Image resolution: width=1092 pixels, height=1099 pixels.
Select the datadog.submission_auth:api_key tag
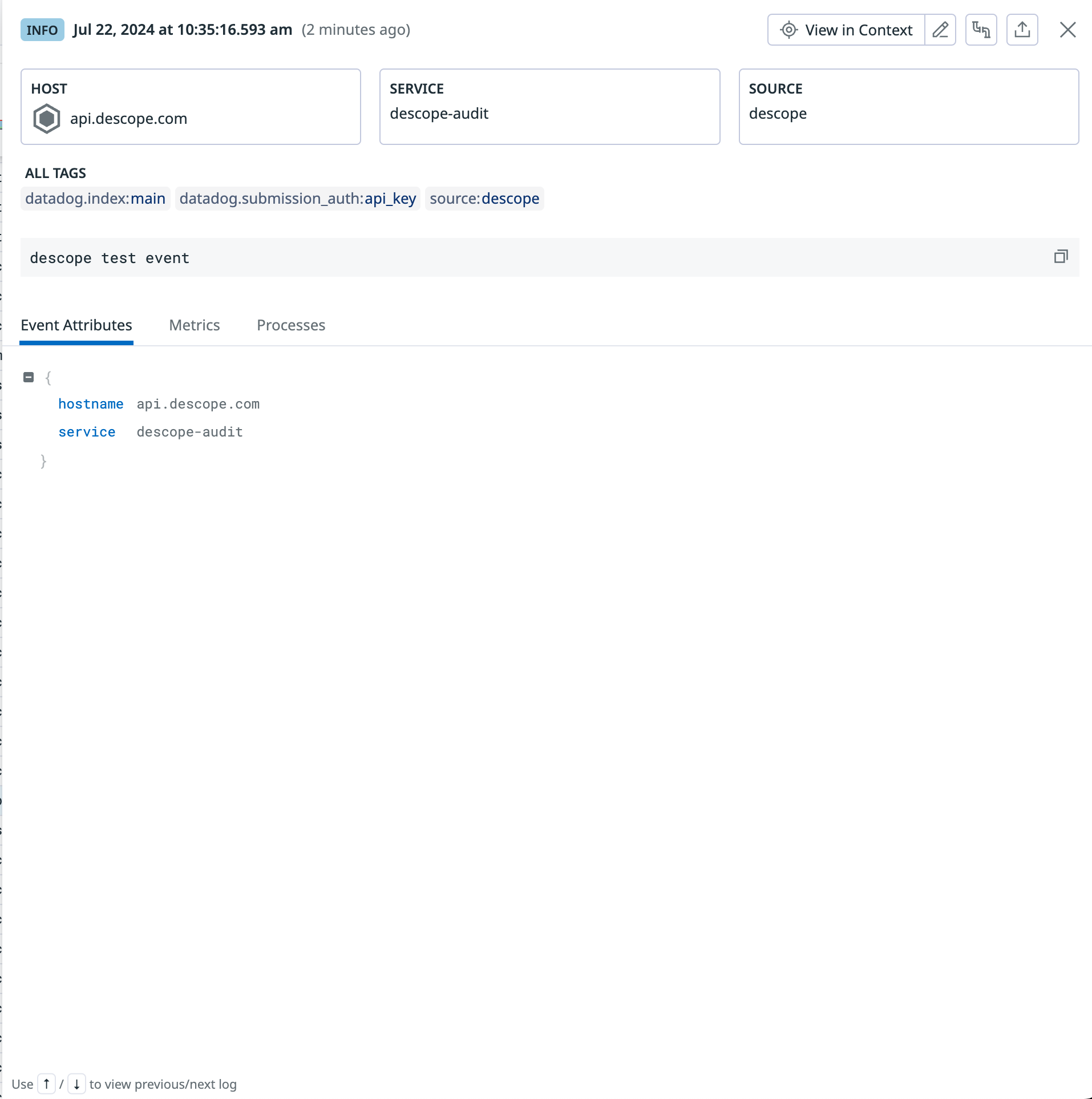pos(297,199)
